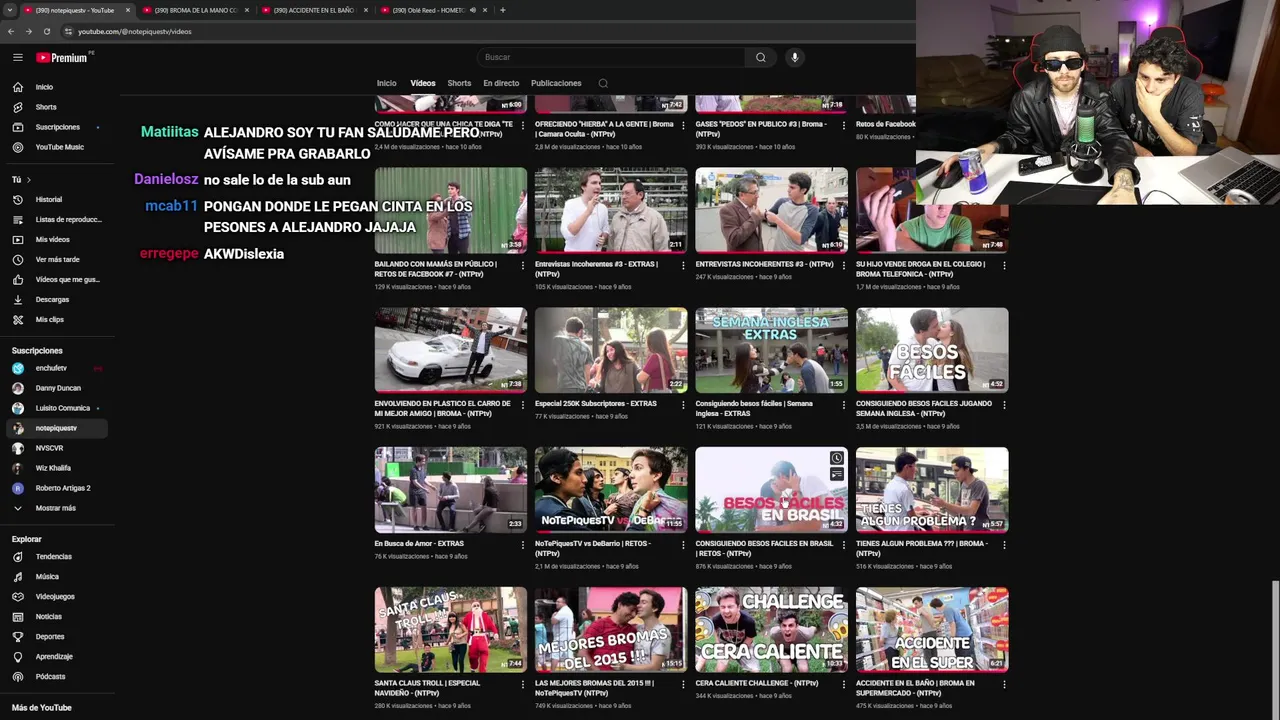Play MEJORES BROMAS DEL 2015 thumbnail
Viewport: 1280px width, 720px height.
[611, 629]
